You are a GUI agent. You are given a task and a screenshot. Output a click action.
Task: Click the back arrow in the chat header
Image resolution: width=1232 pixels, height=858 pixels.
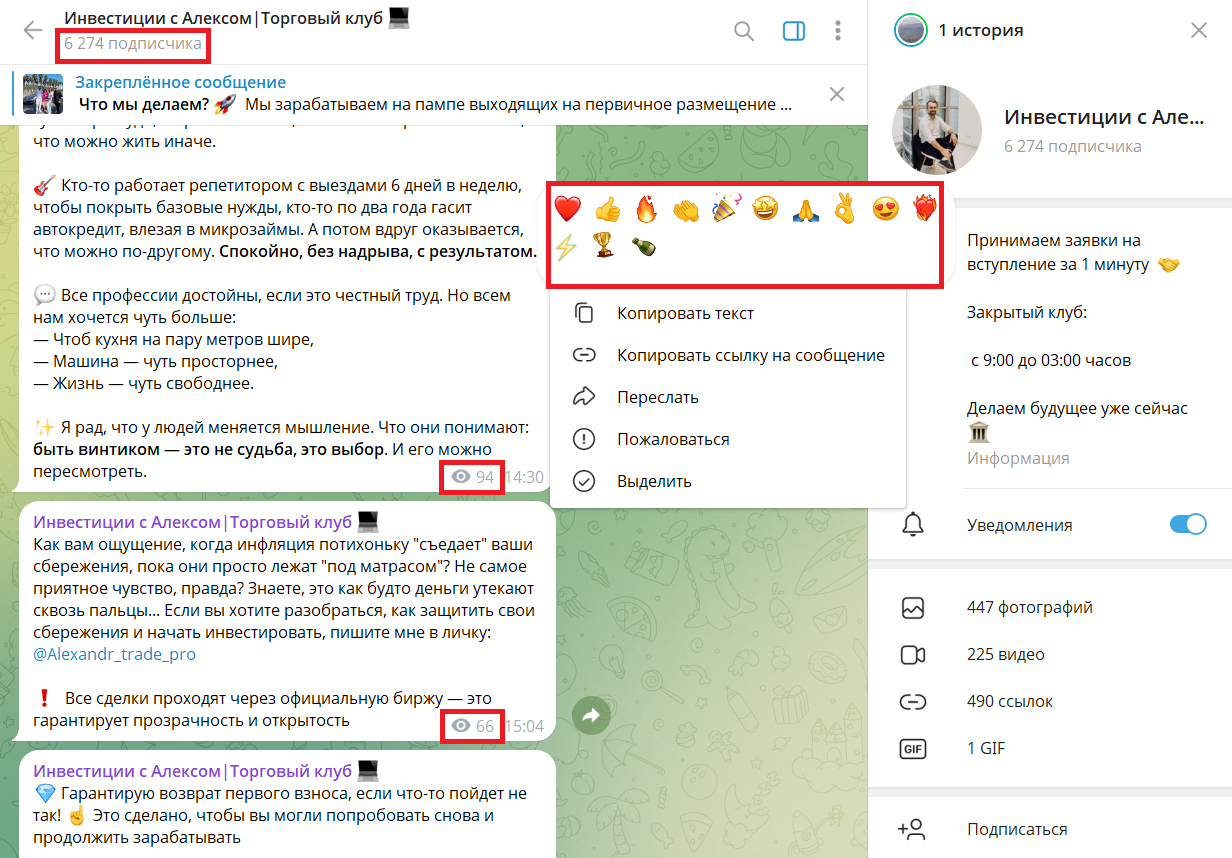pos(33,30)
